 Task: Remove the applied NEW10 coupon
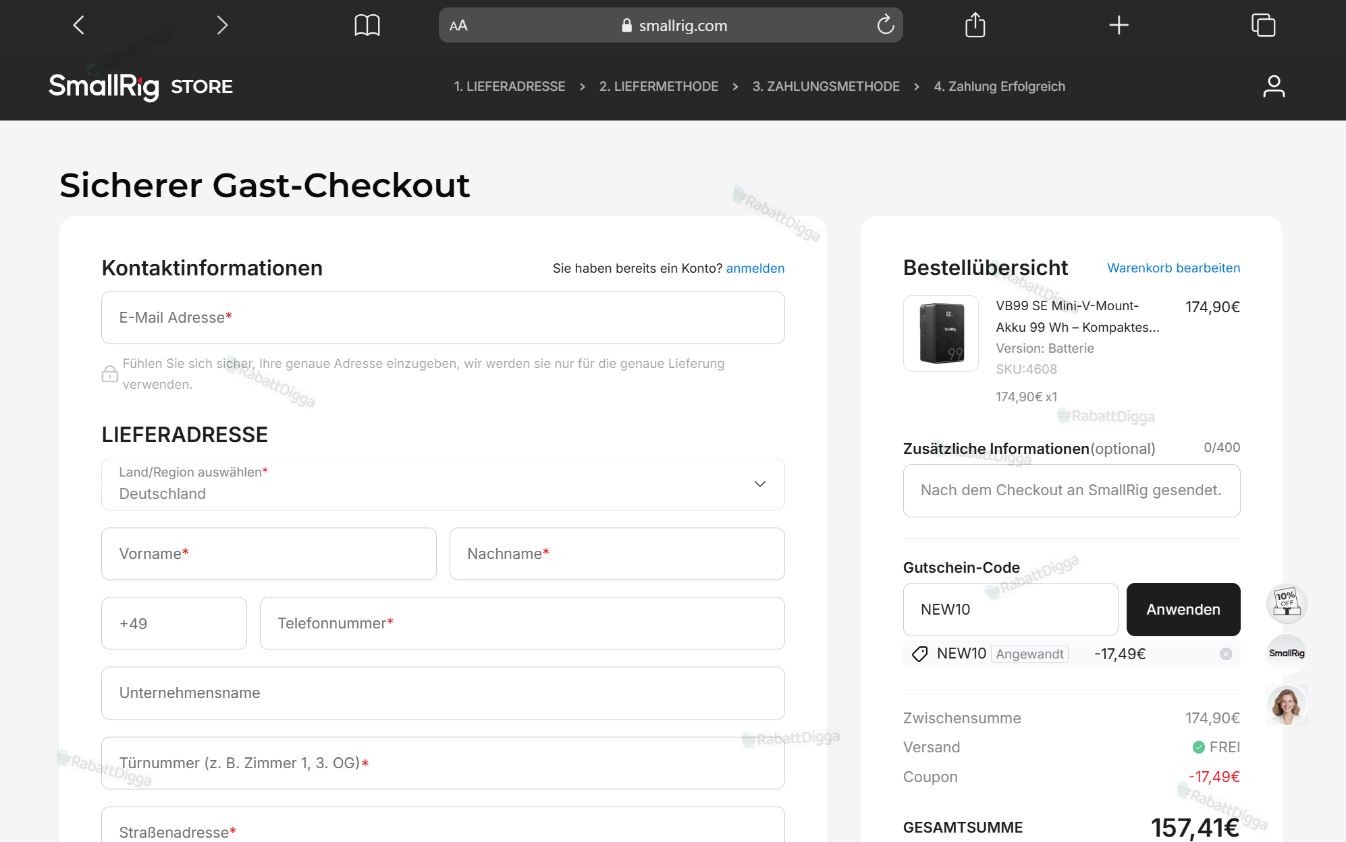(1226, 654)
